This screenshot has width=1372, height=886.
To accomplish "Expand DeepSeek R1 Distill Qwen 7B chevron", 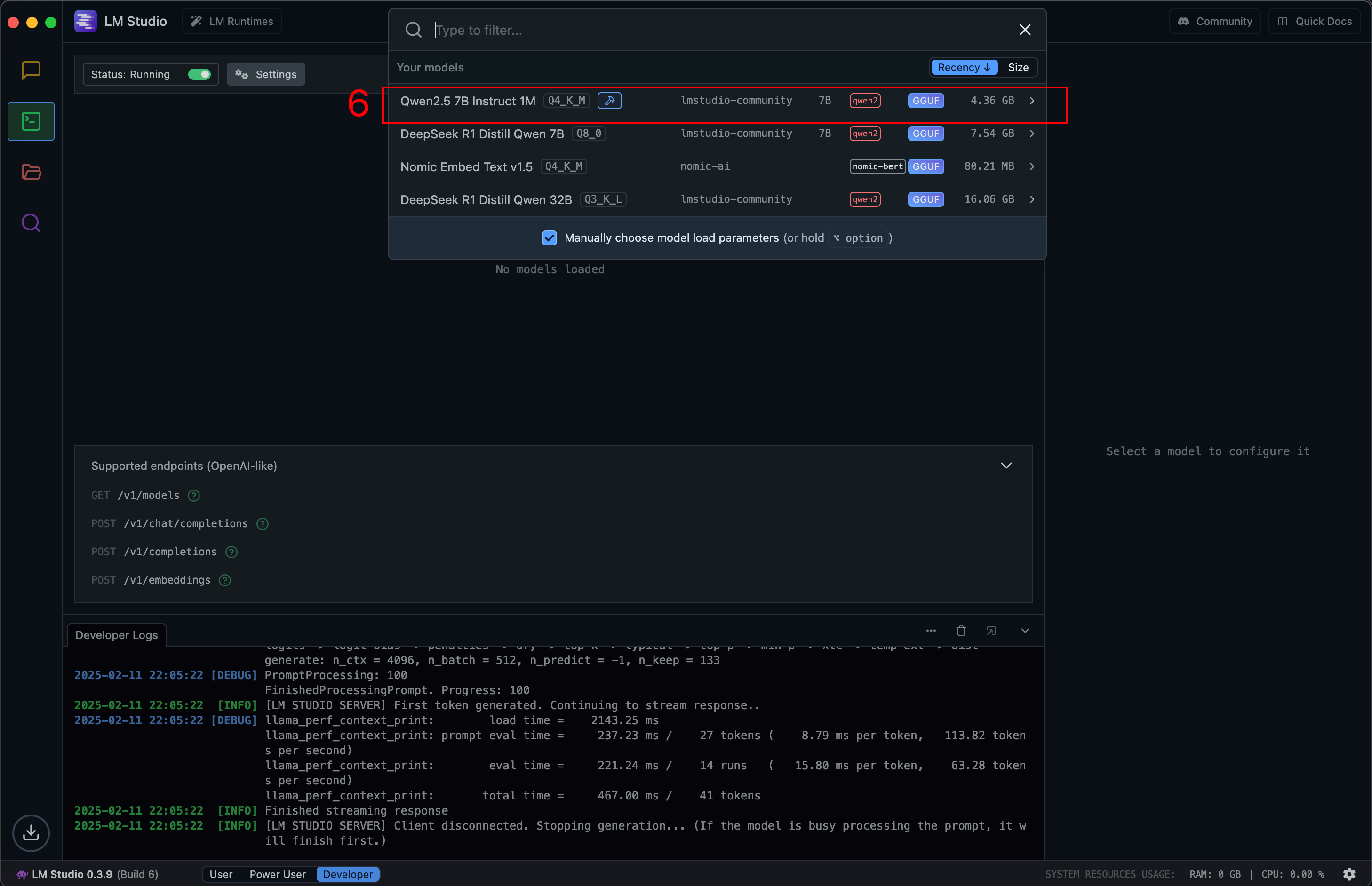I will click(x=1031, y=134).
